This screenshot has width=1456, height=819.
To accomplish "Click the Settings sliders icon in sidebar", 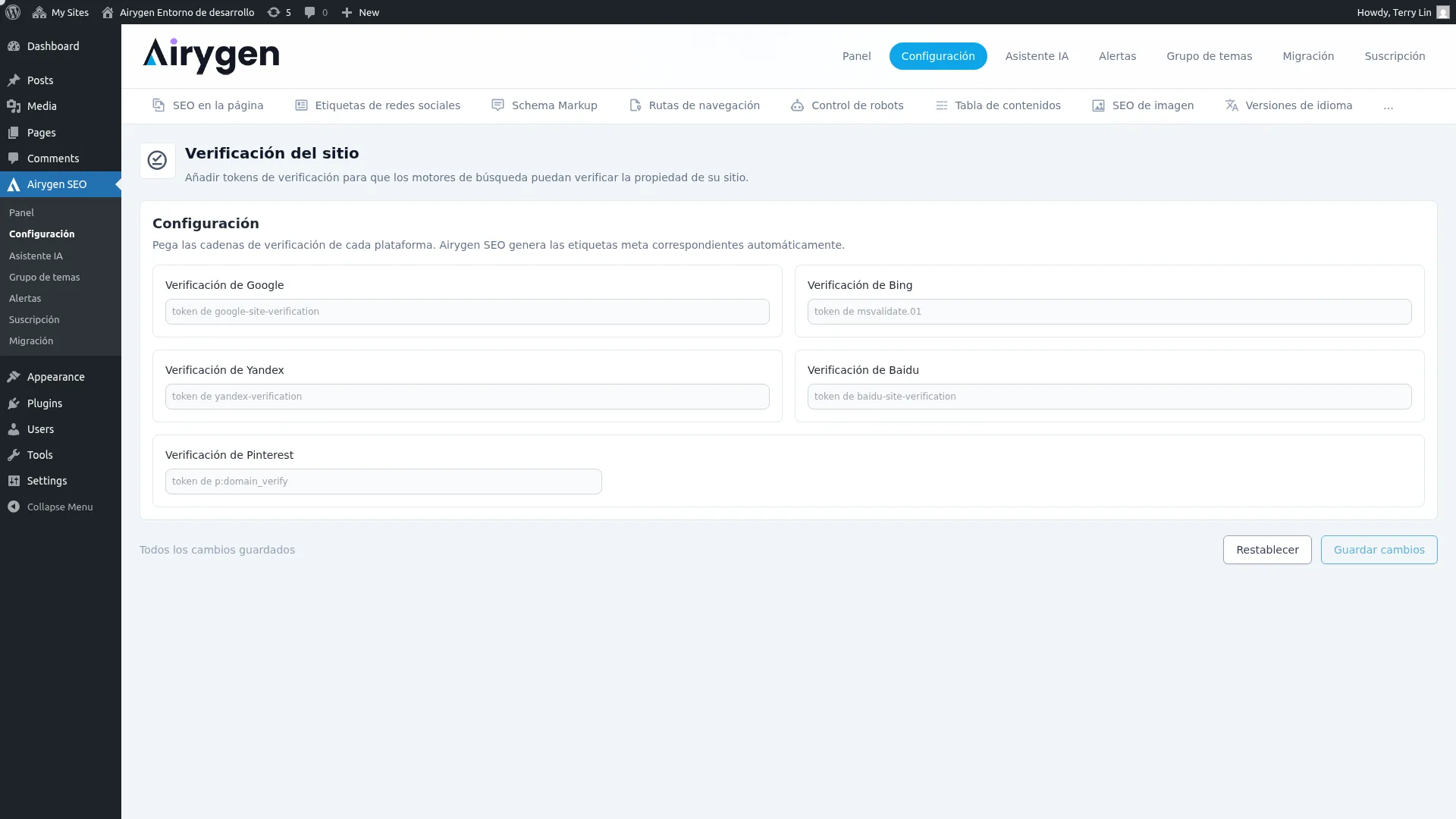I will click(x=14, y=481).
